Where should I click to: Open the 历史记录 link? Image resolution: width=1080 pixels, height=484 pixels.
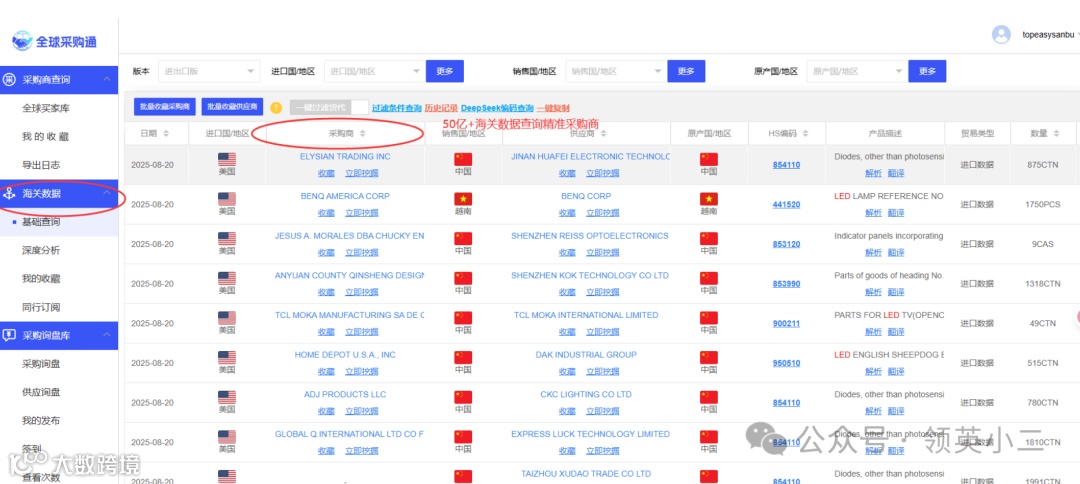442,108
